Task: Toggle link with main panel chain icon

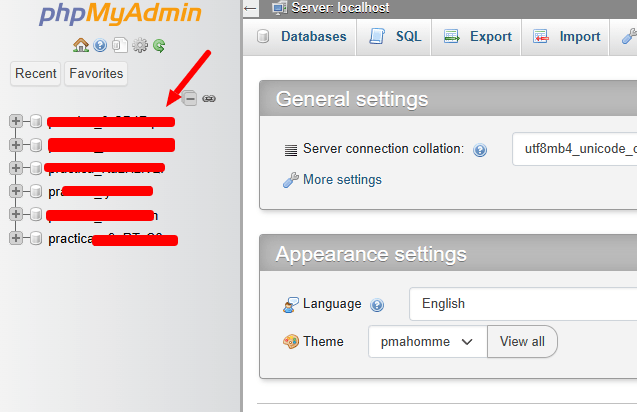Action: point(209,98)
